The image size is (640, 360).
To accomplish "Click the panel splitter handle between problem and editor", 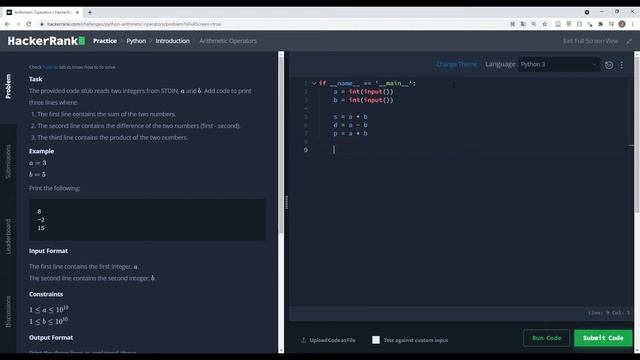I will pyautogui.click(x=286, y=202).
